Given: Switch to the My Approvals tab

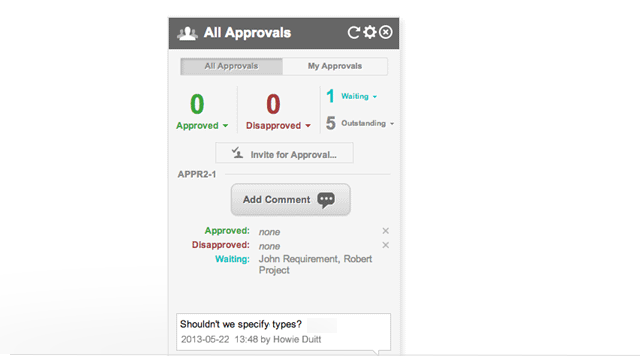Looking at the screenshot, I should (x=335, y=66).
